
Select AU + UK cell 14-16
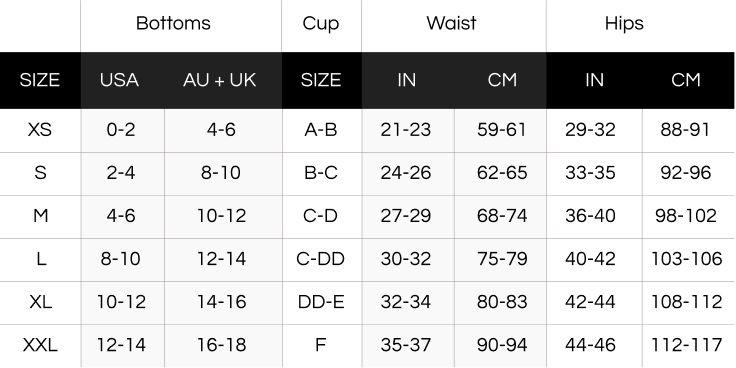tap(222, 302)
